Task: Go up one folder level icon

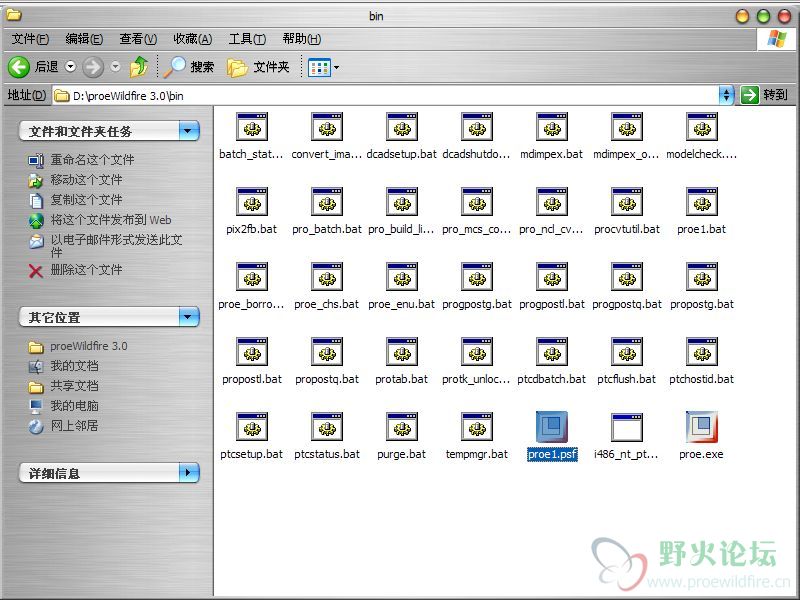Action: pos(139,67)
